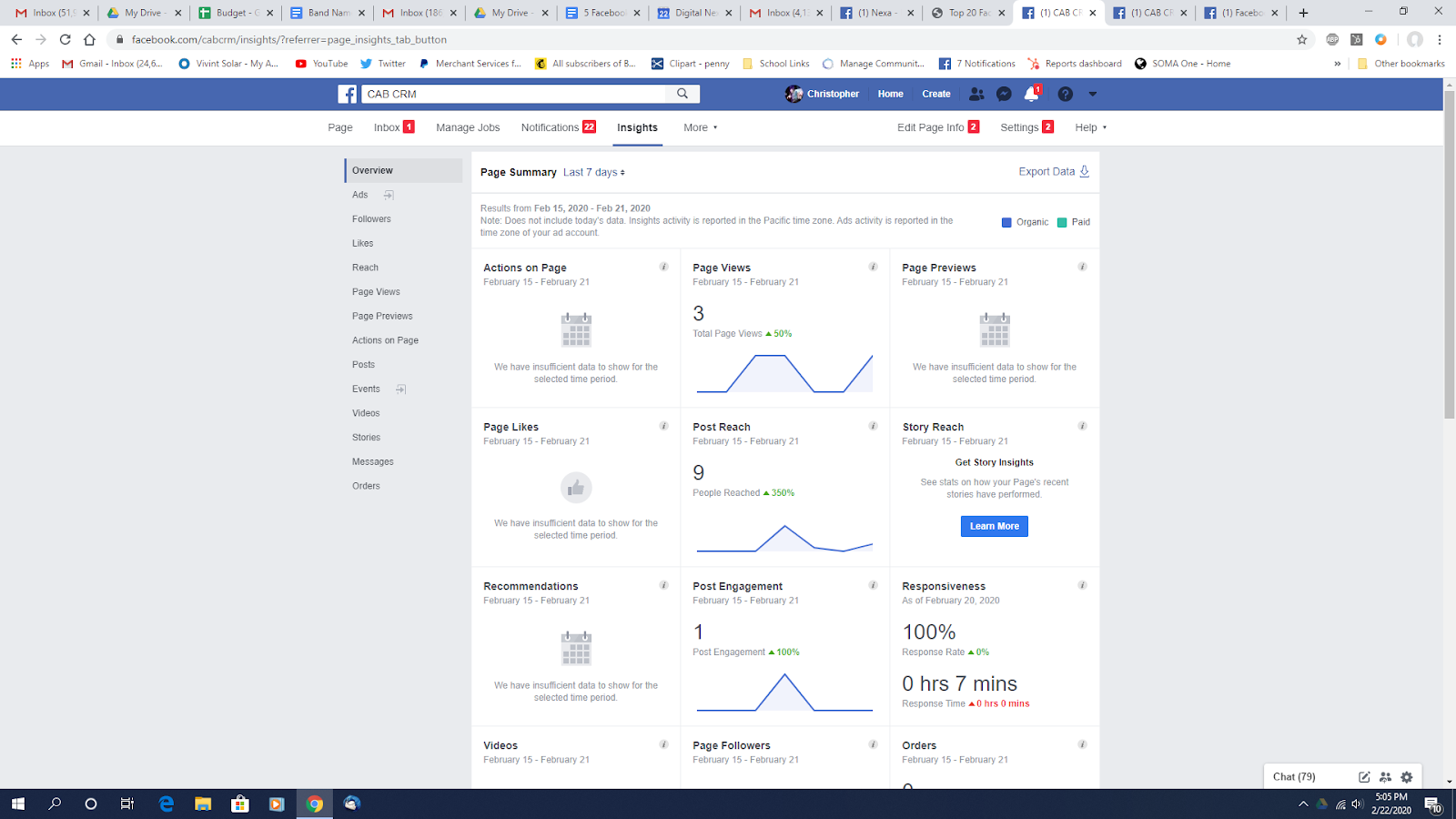Screen dimensions: 1456x819
Task: Click the blue Organic legend swatch
Action: tap(1006, 222)
